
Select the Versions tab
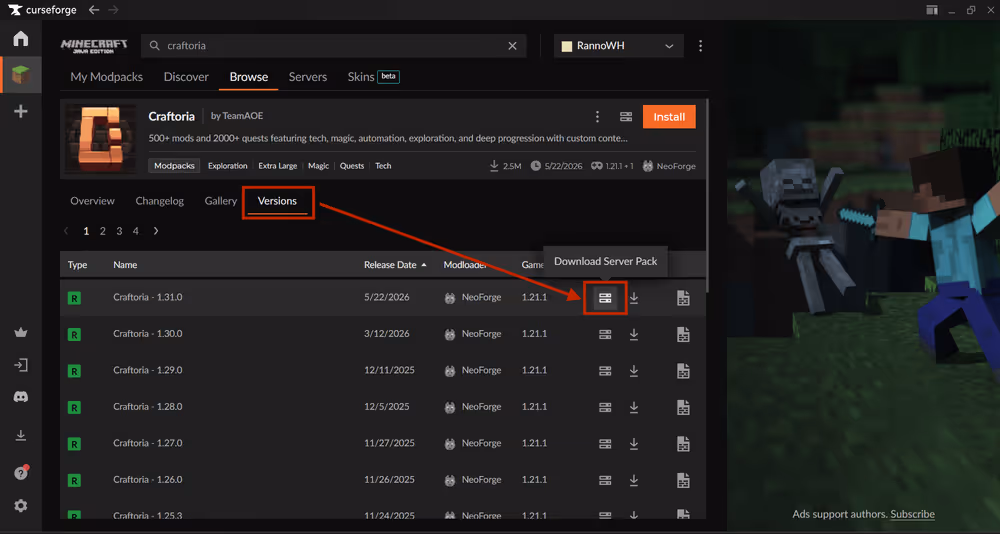pyautogui.click(x=277, y=201)
